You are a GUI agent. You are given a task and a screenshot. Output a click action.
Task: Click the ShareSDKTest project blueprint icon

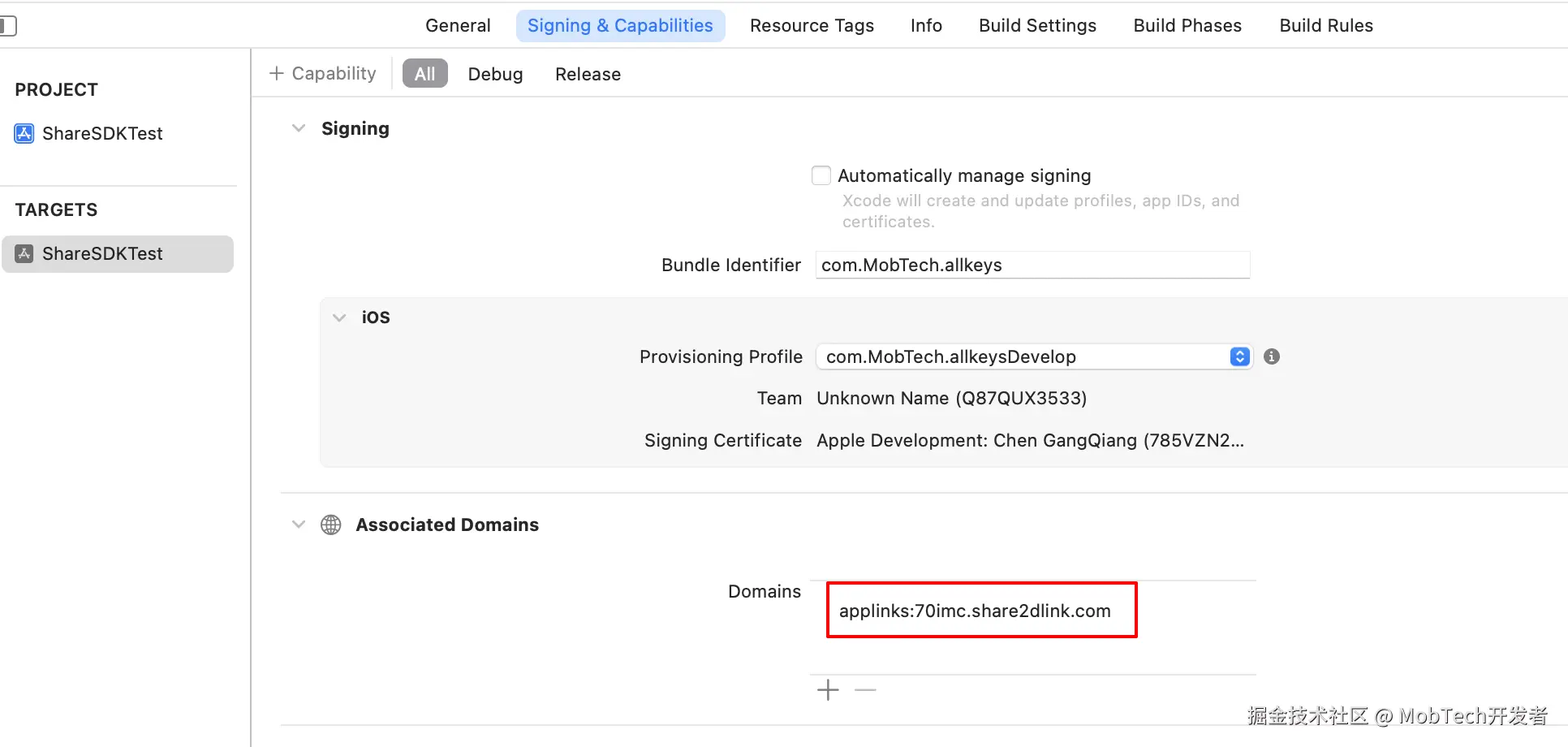(24, 133)
